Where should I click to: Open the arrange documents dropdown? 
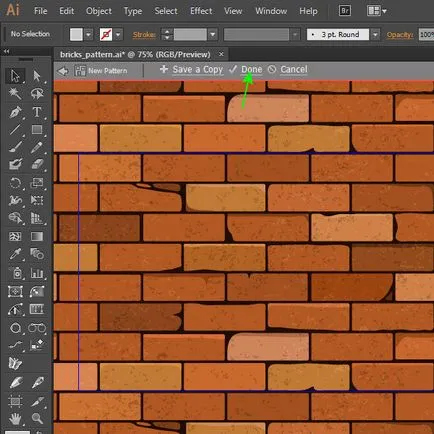(377, 11)
